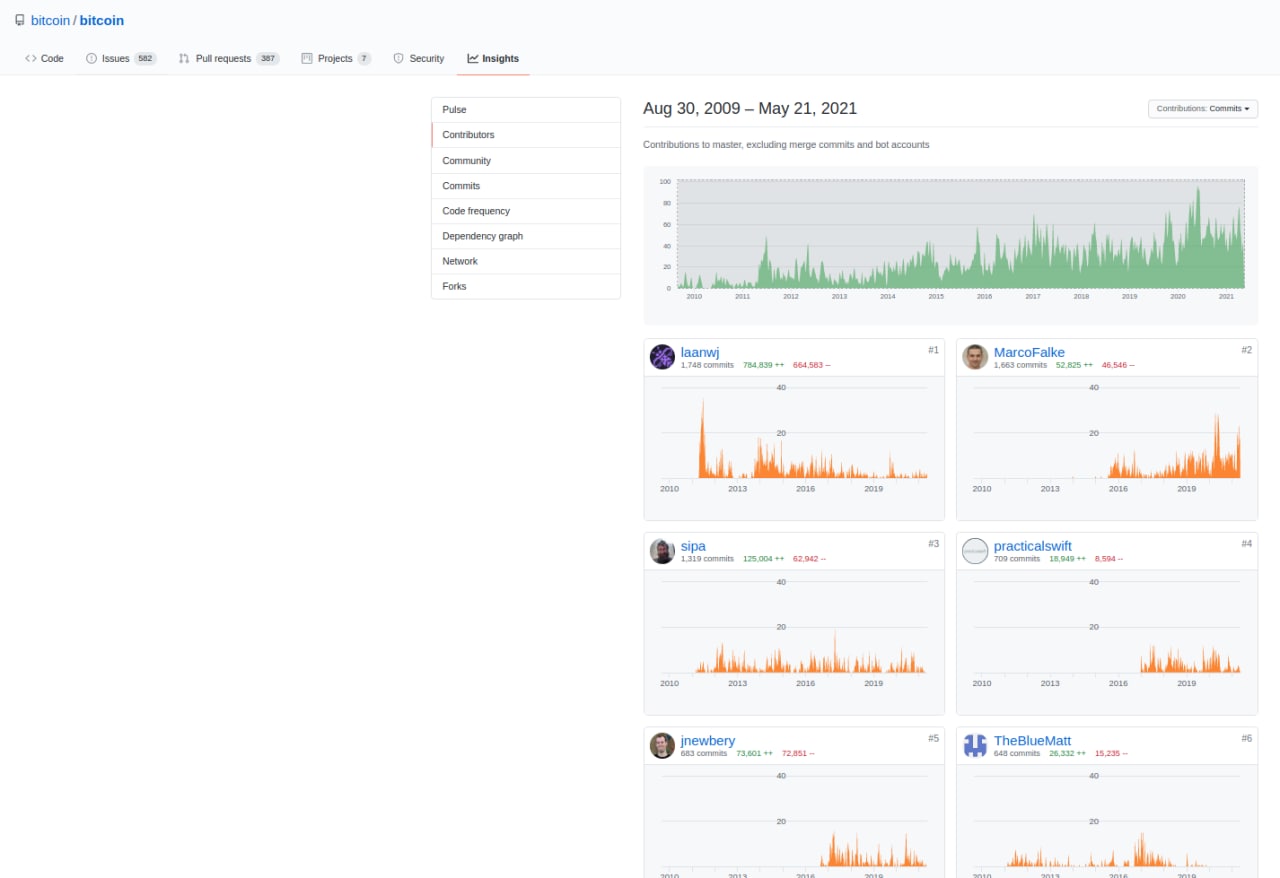The height and width of the screenshot is (878, 1280).
Task: View practicalswift's 709 commits
Action: (1017, 559)
